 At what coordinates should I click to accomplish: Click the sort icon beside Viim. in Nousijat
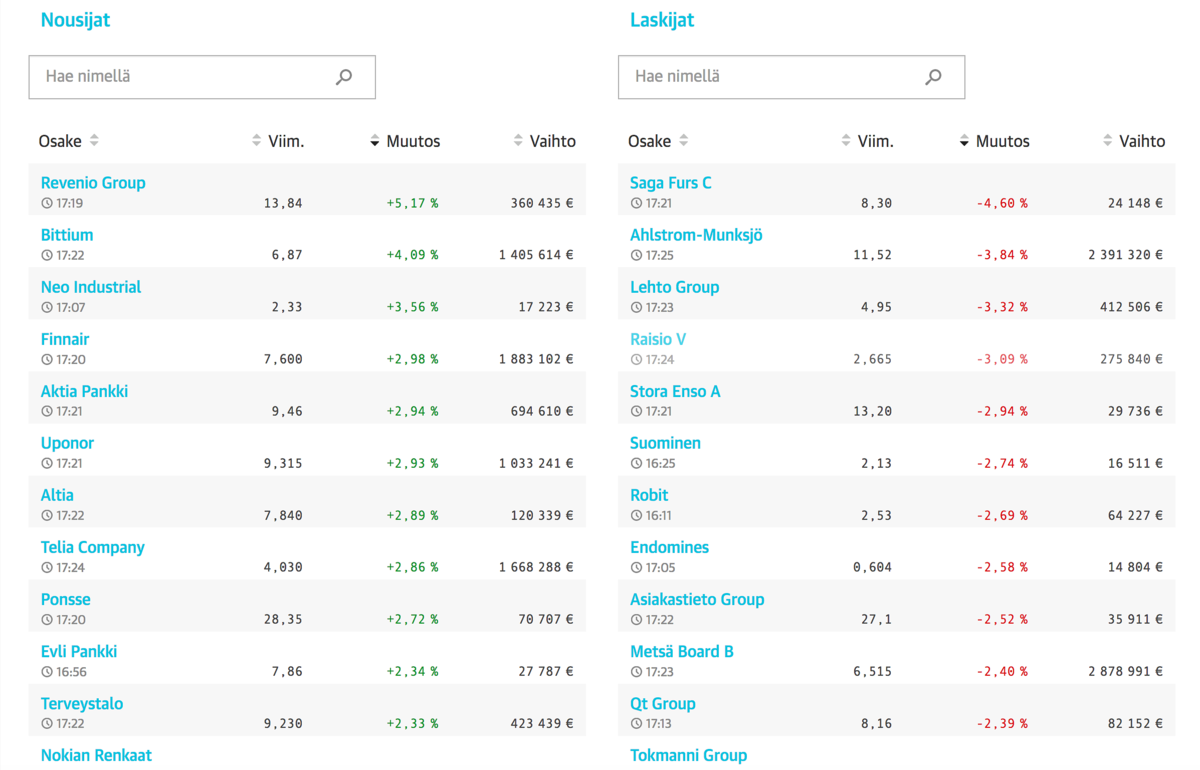[x=257, y=141]
